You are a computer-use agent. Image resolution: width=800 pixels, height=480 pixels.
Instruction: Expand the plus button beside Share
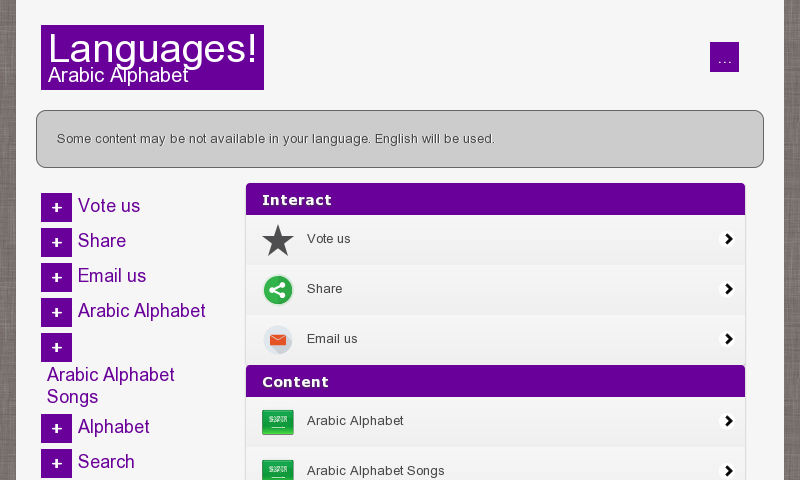[x=56, y=242]
